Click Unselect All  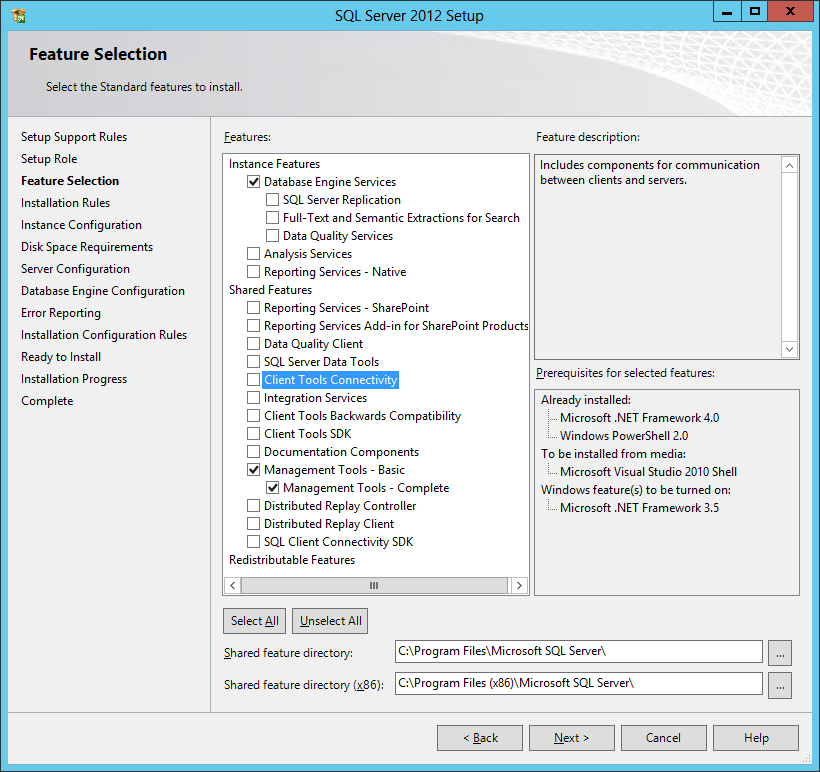pos(329,620)
